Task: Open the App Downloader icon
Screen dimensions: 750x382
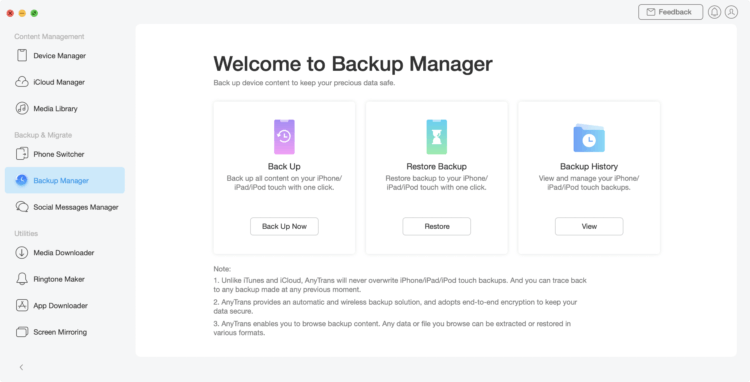Action: pyautogui.click(x=22, y=305)
